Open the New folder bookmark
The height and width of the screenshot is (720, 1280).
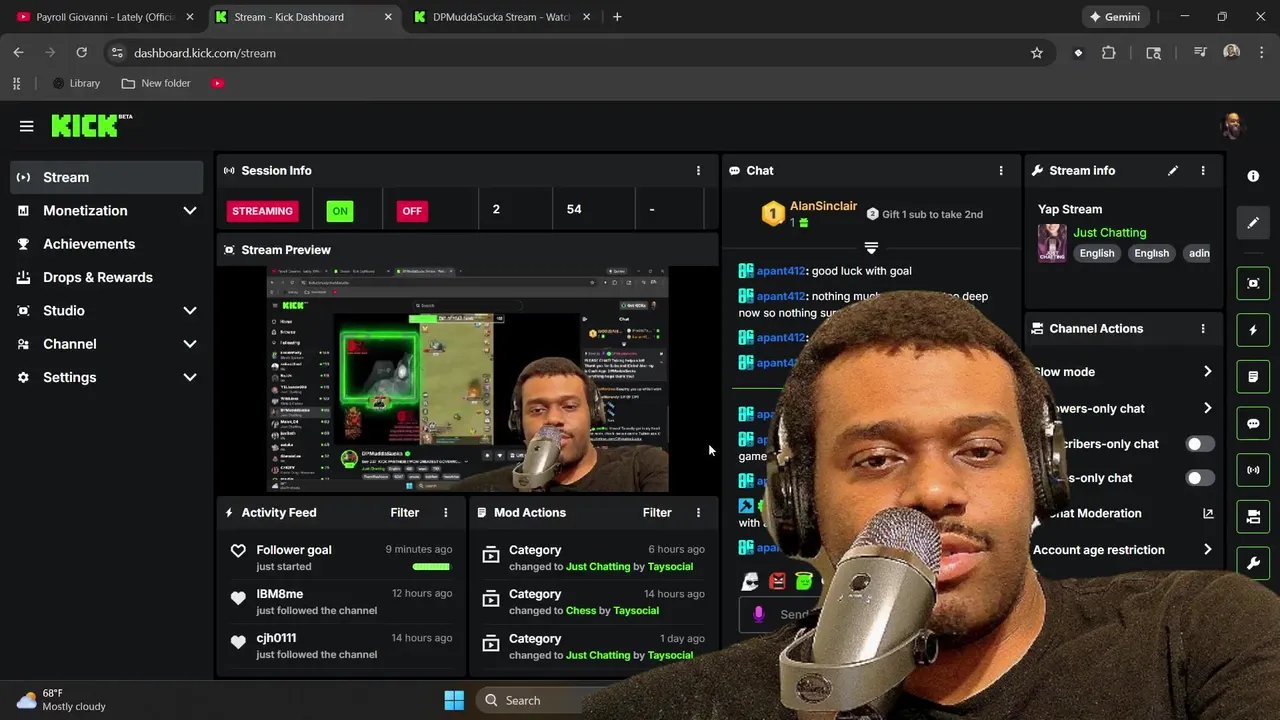[156, 83]
